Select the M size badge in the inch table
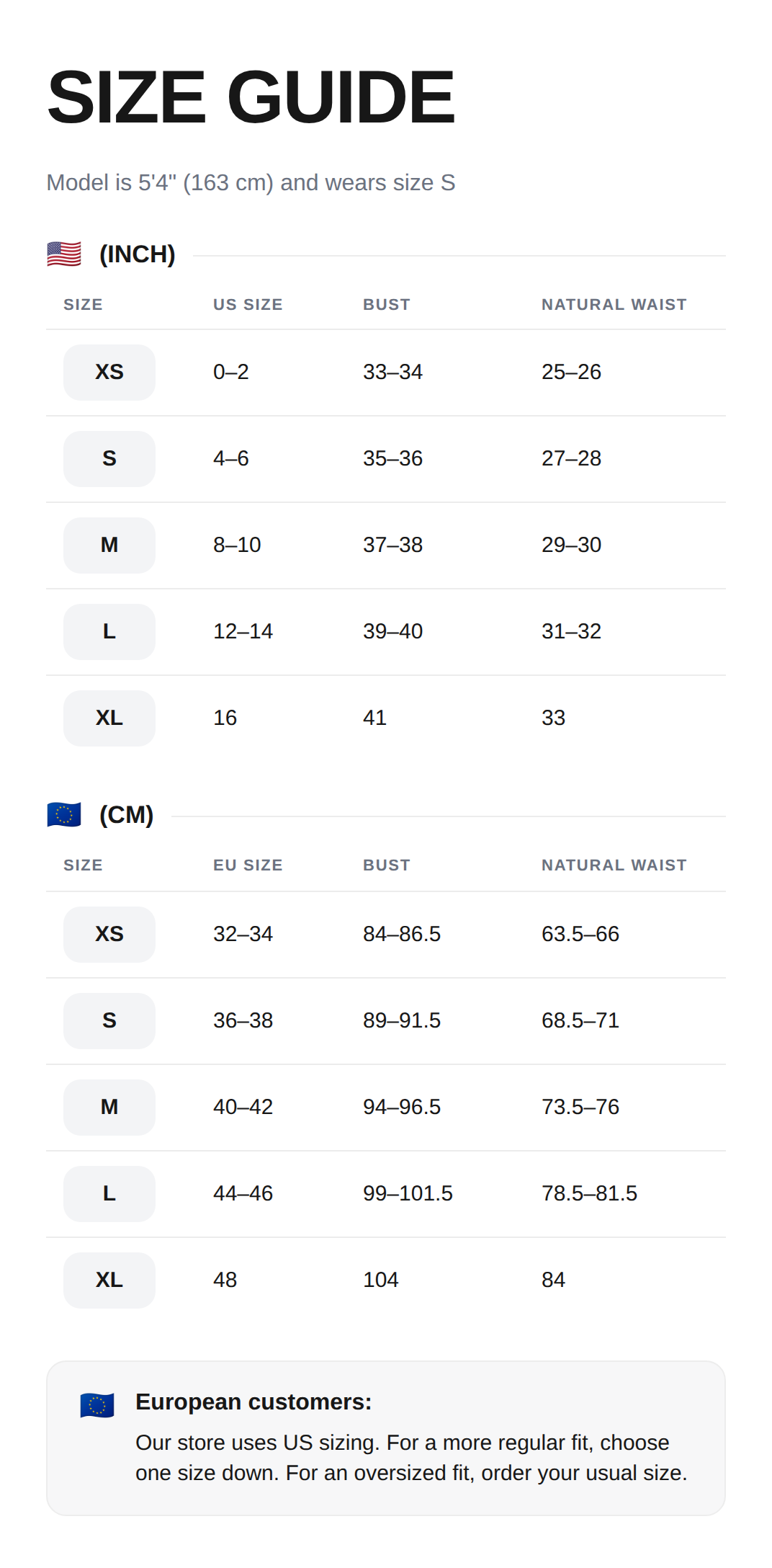 109,545
